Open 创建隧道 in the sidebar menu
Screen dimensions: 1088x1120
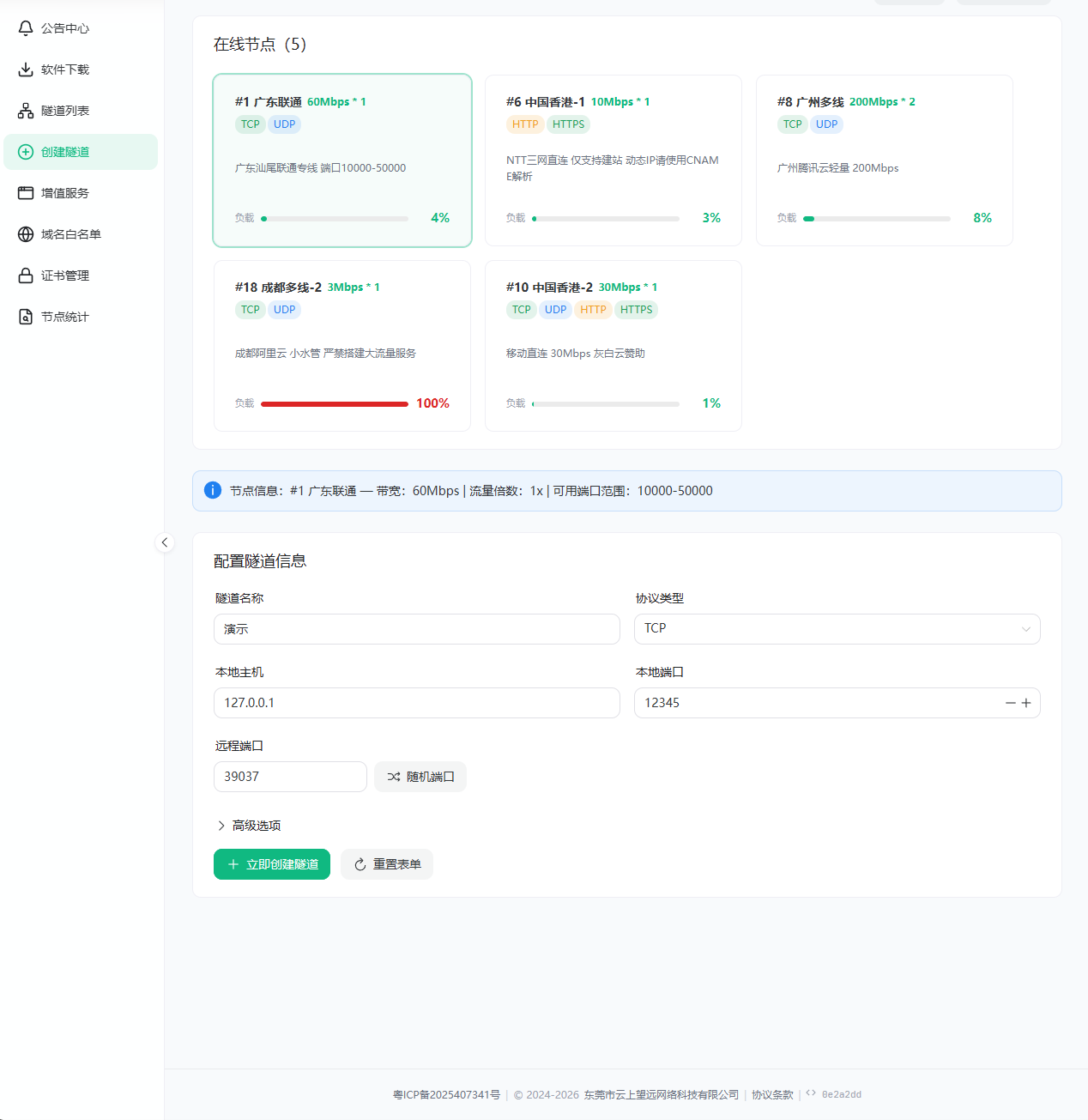(x=81, y=152)
